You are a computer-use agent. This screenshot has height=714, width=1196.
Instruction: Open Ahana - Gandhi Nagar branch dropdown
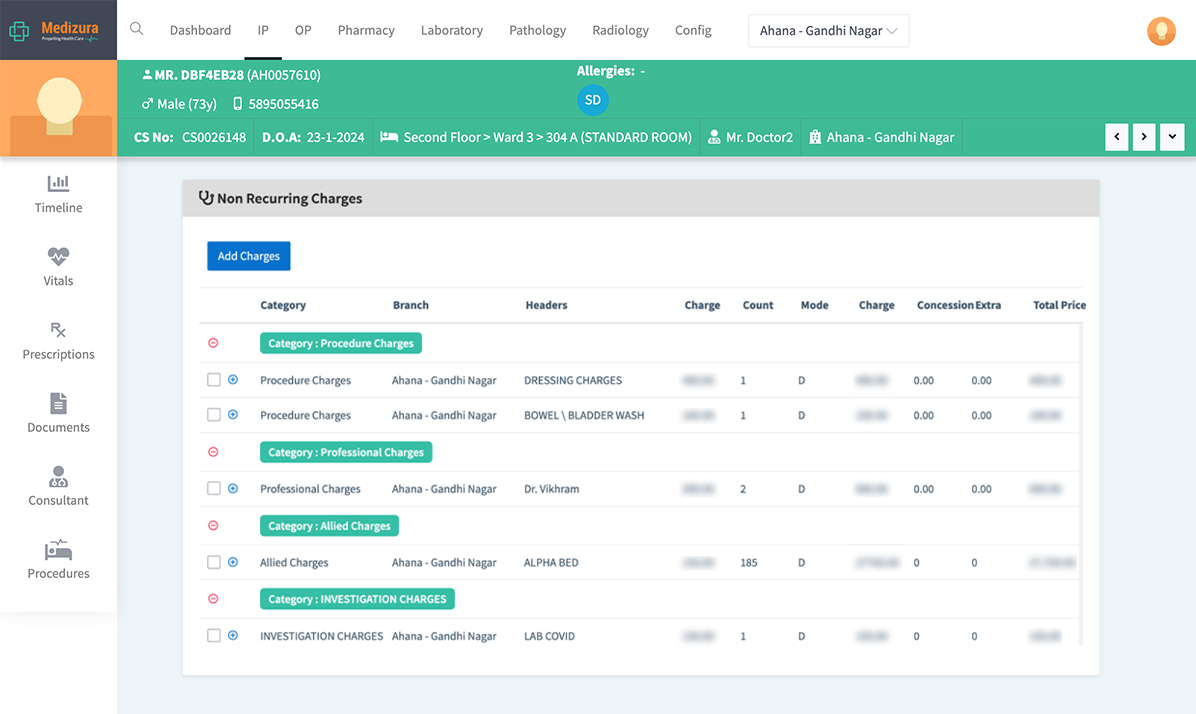828,31
